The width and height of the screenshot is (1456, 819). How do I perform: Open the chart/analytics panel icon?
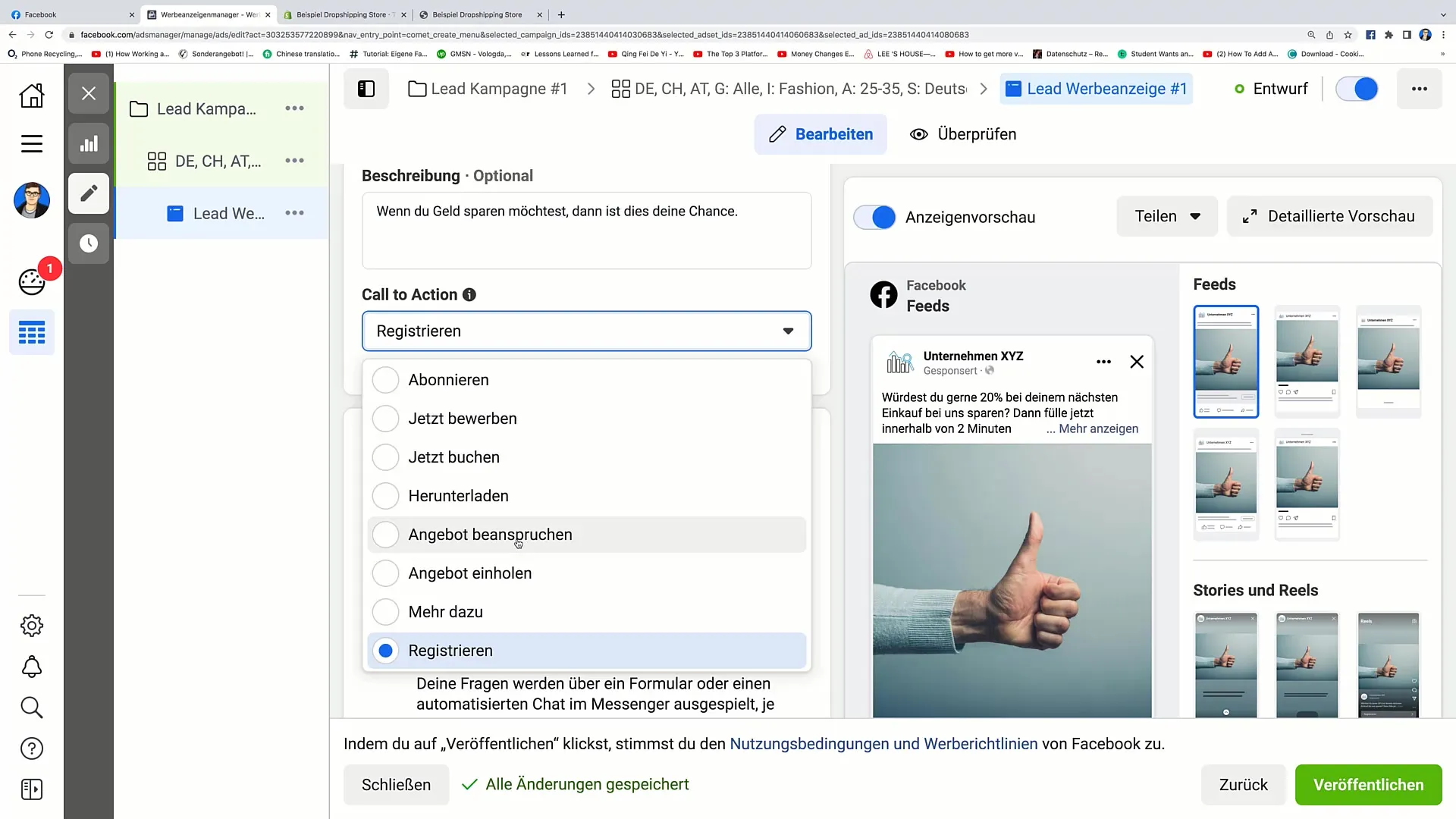[x=89, y=144]
